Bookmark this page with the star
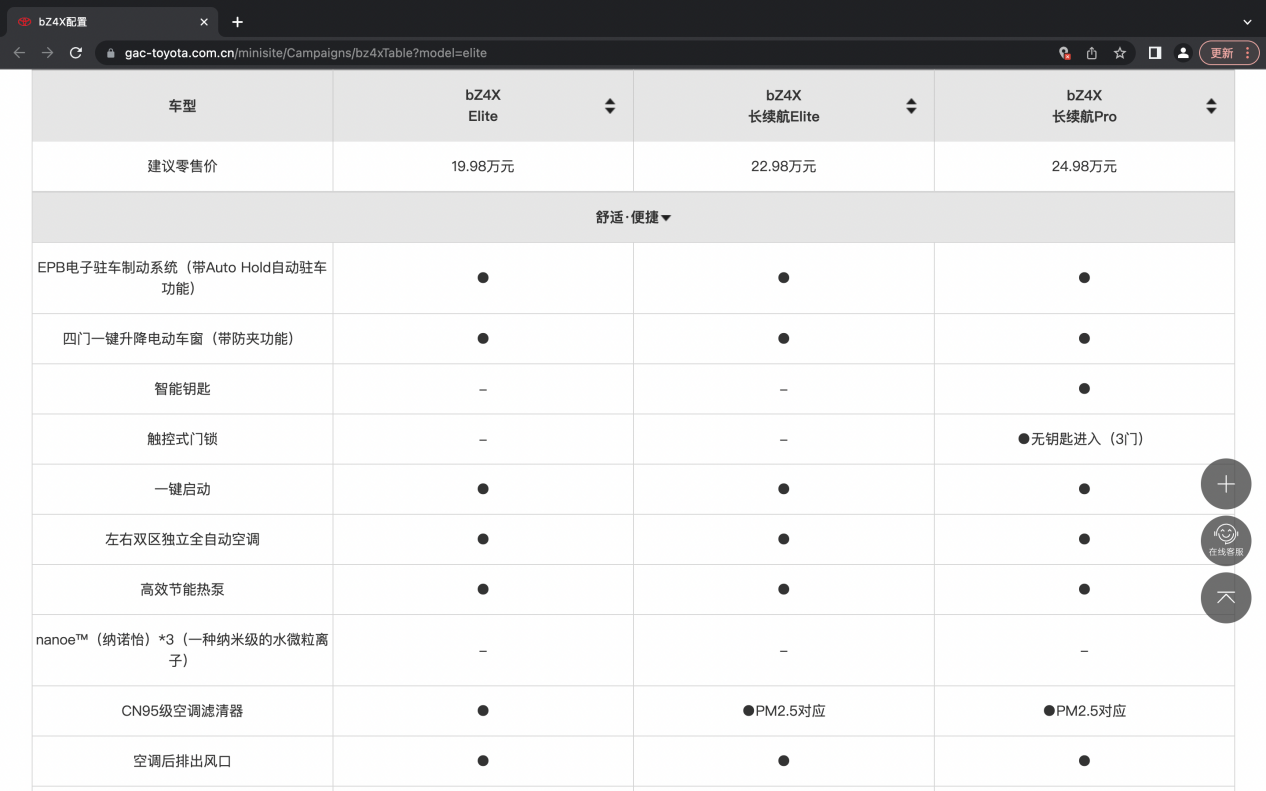This screenshot has height=791, width=1266. coord(1120,53)
